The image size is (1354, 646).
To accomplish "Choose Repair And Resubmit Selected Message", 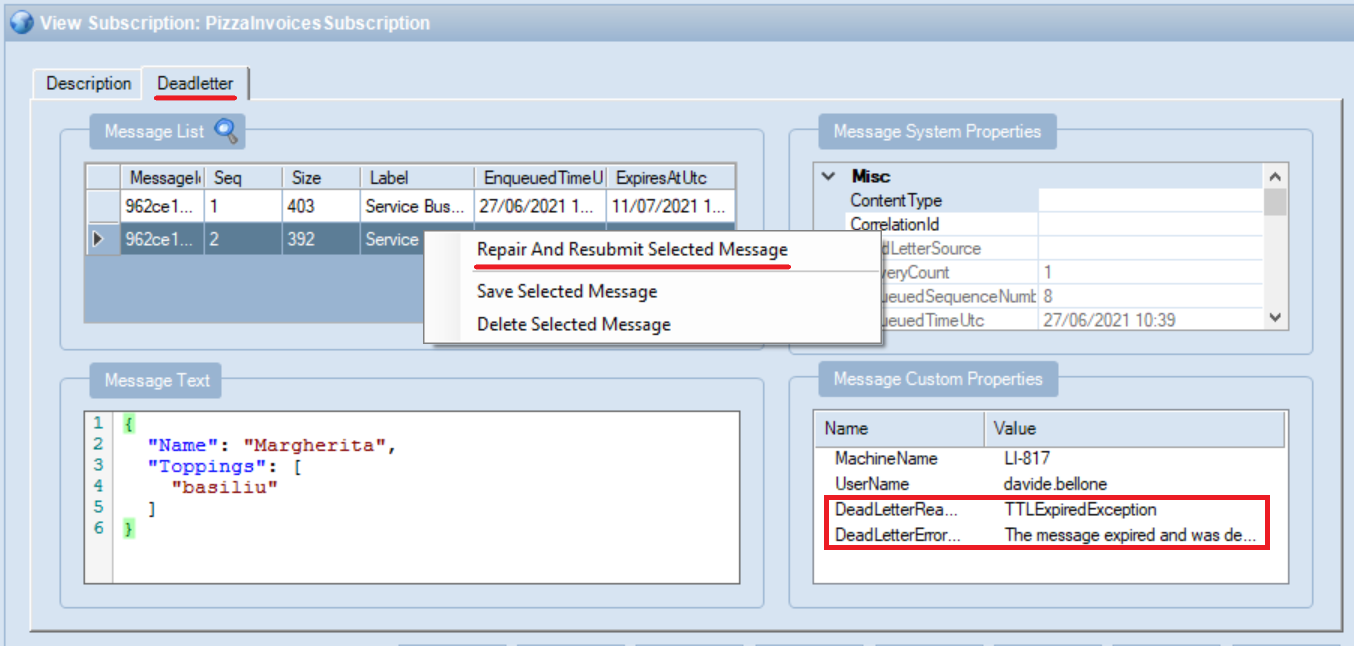I will pyautogui.click(x=632, y=250).
